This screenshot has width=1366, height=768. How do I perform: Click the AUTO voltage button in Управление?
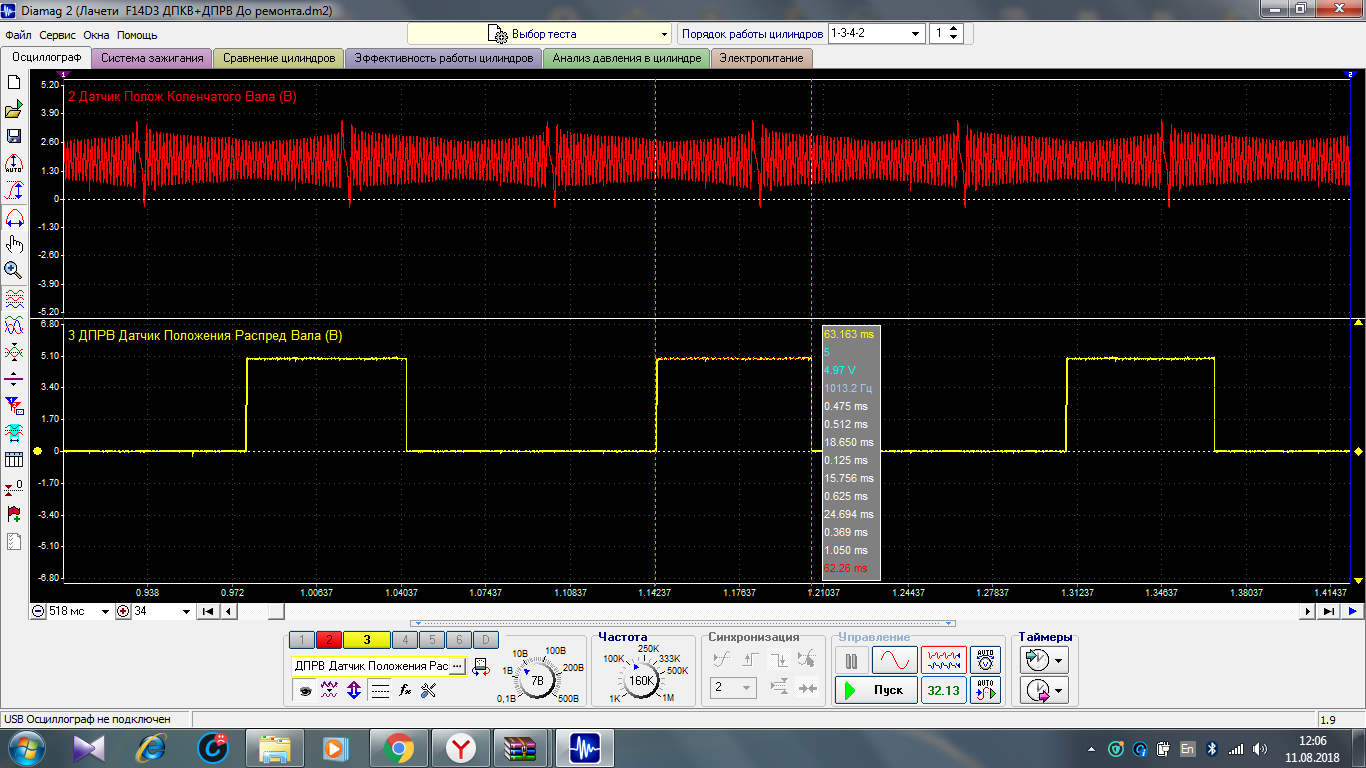point(986,661)
